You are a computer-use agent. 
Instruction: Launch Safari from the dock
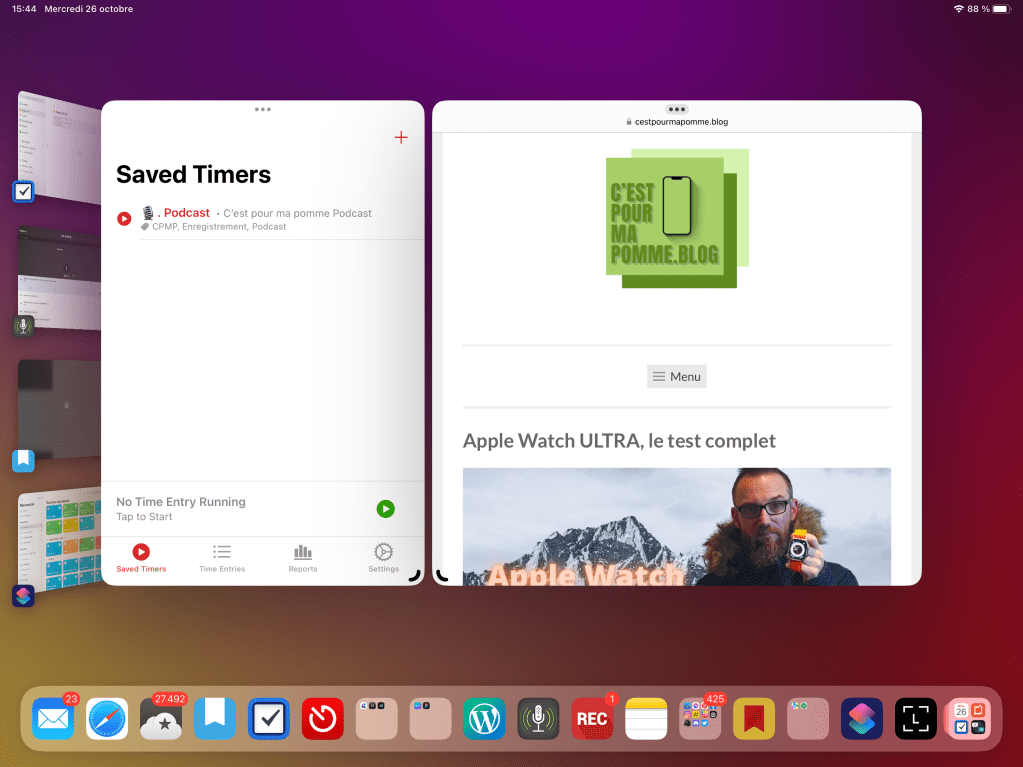pos(107,719)
